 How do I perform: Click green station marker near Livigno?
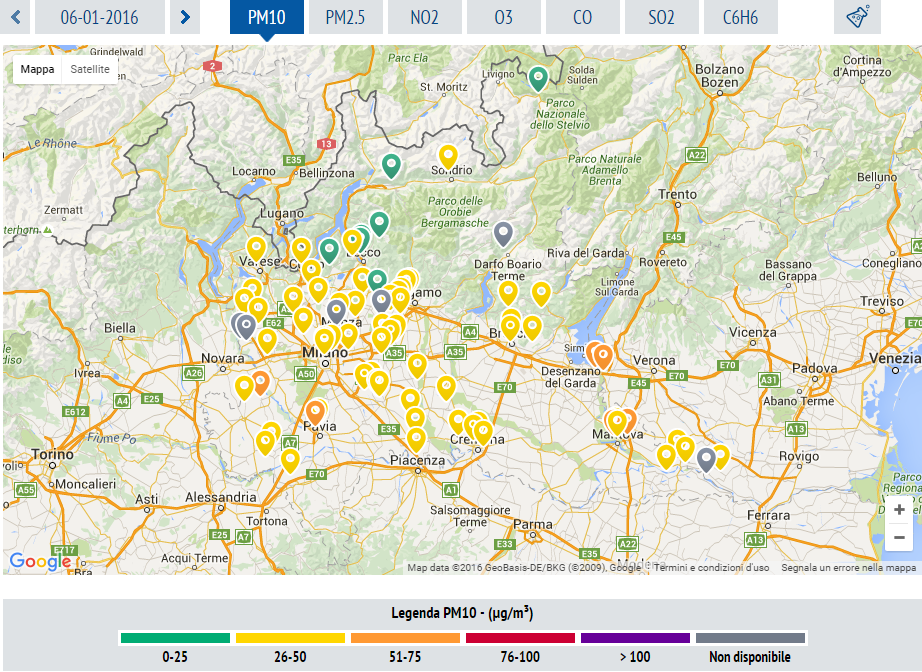[x=538, y=78]
